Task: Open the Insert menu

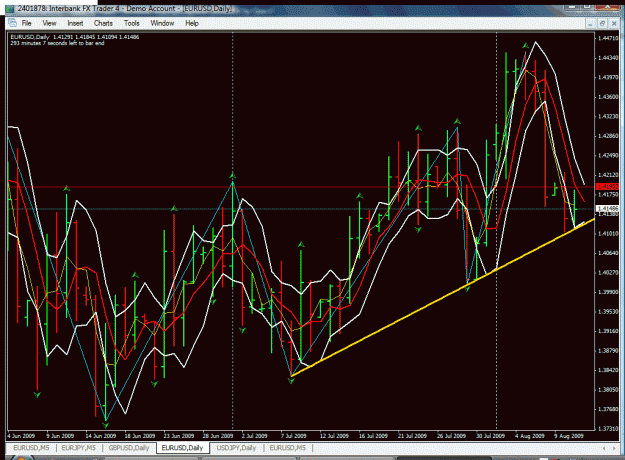Action: pos(75,23)
